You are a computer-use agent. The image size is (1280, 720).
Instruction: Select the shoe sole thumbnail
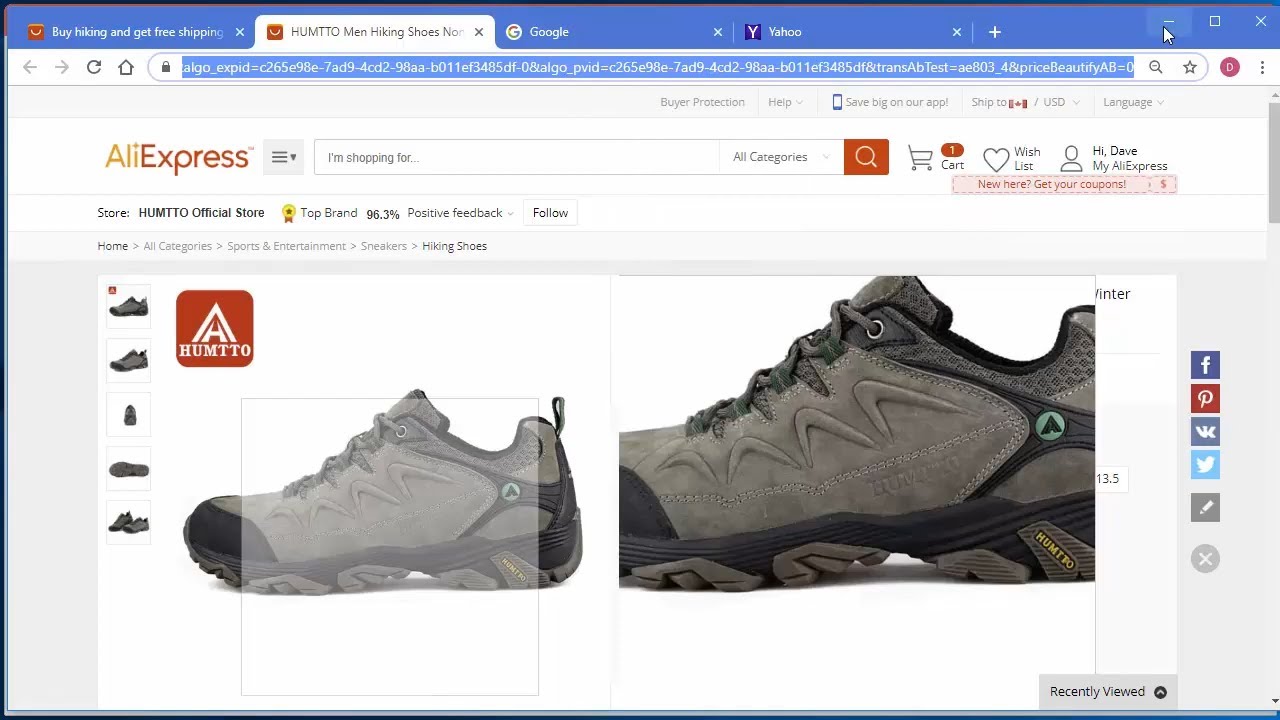coord(128,468)
